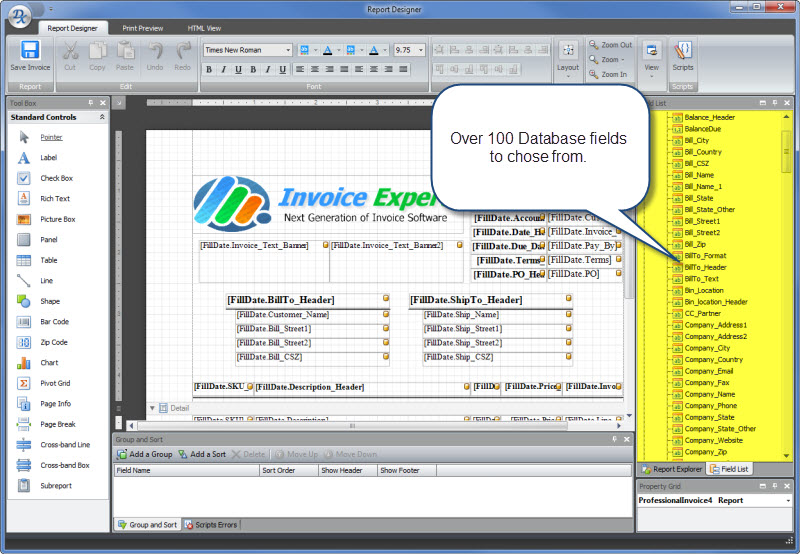The height and width of the screenshot is (554, 800).
Task: Collapse the Detail band
Action: 152,408
